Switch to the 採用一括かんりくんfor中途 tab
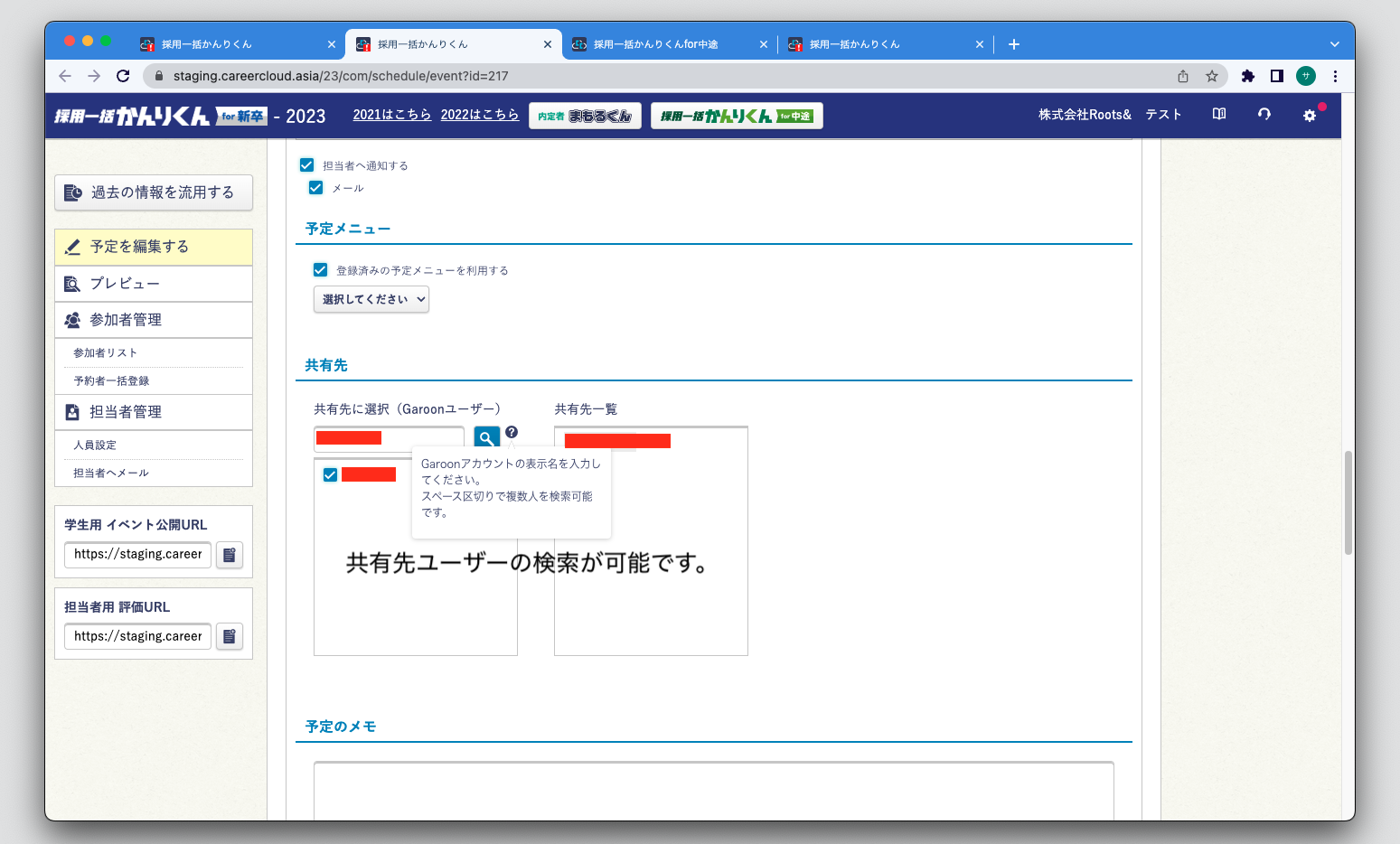The width and height of the screenshot is (1400, 844). pos(669,42)
